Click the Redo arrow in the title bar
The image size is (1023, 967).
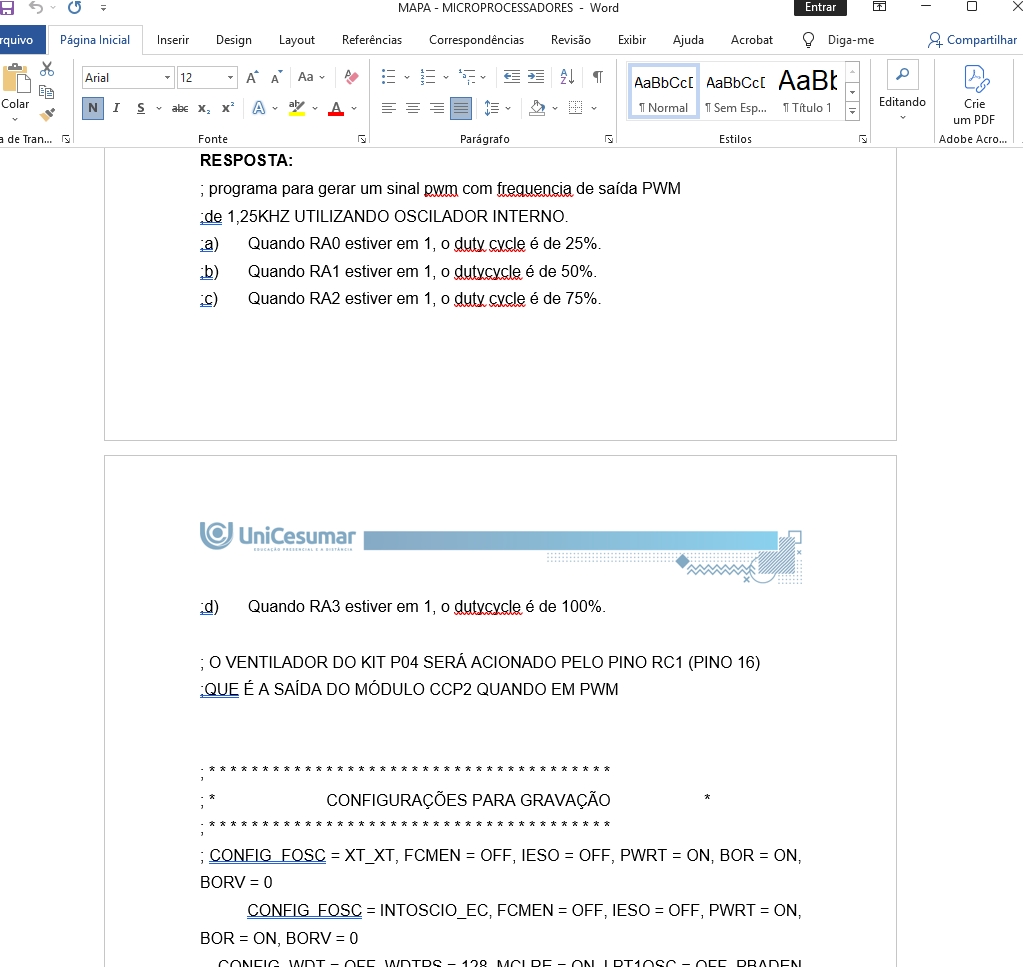click(x=74, y=8)
